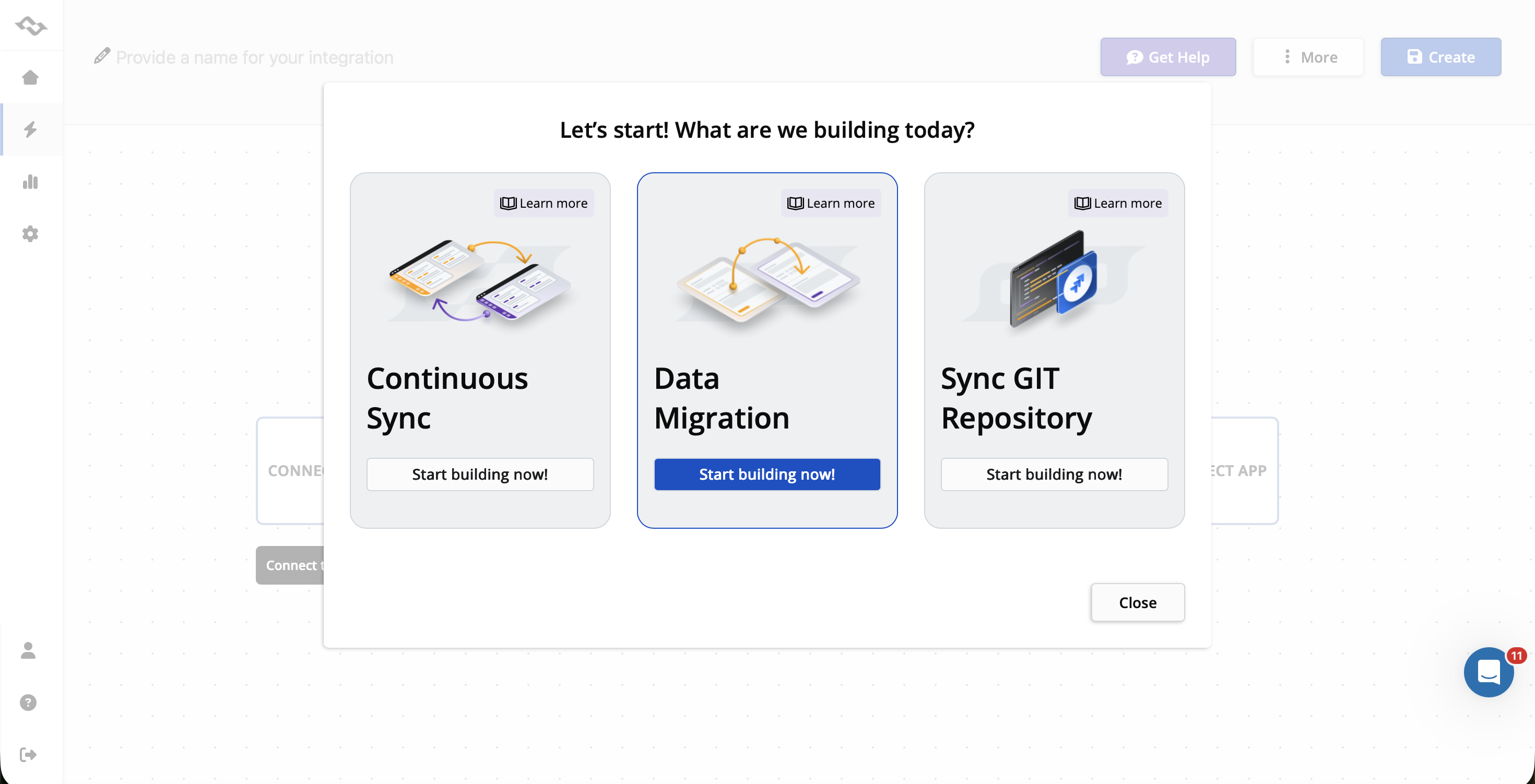
Task: Open the chat support bubble
Action: [x=1489, y=672]
